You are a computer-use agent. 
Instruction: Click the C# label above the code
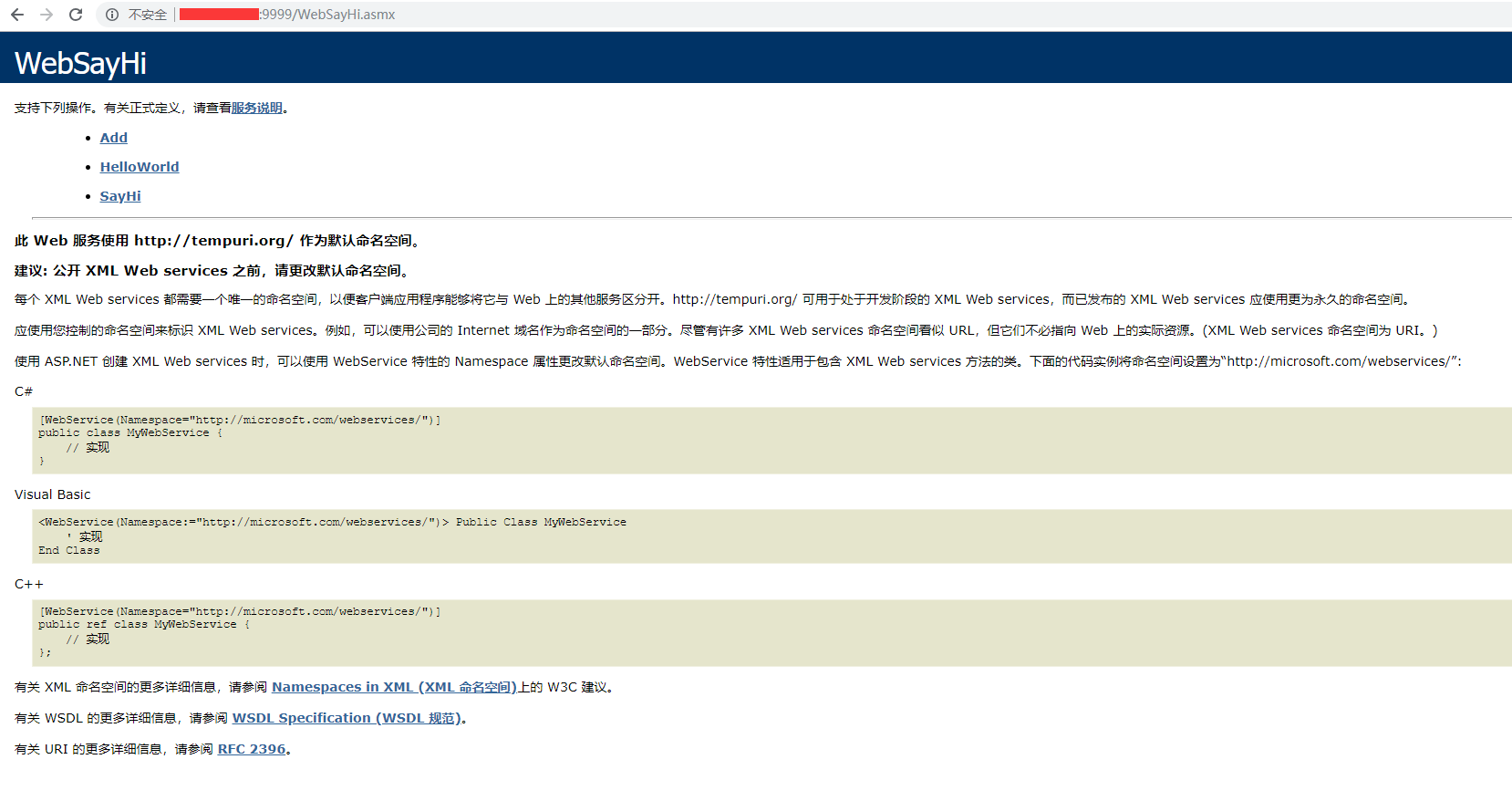[x=24, y=391]
